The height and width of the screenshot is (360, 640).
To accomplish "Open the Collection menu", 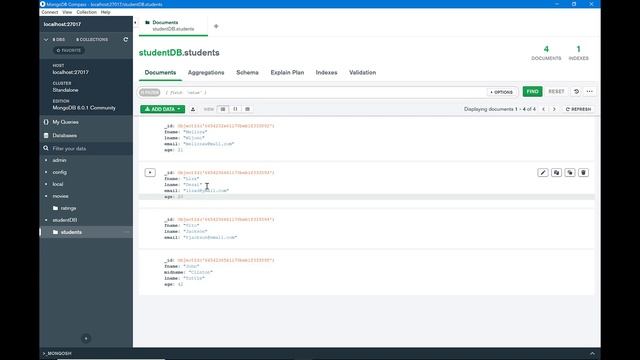I will [87, 12].
